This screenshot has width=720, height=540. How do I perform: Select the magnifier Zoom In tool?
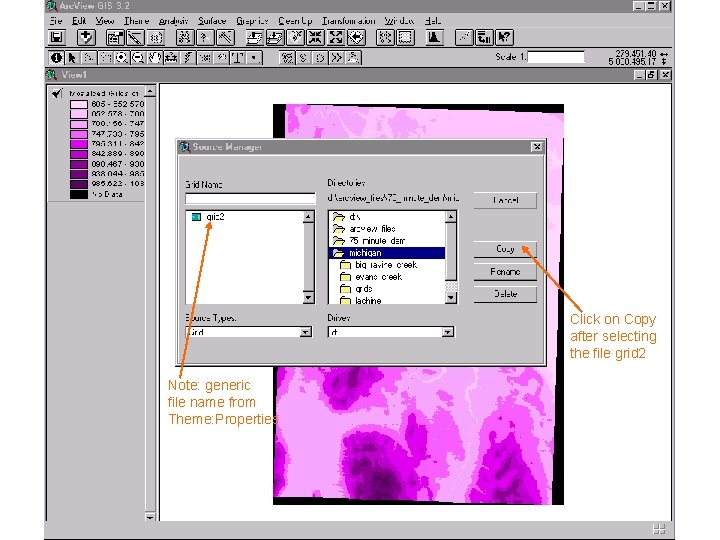point(122,58)
